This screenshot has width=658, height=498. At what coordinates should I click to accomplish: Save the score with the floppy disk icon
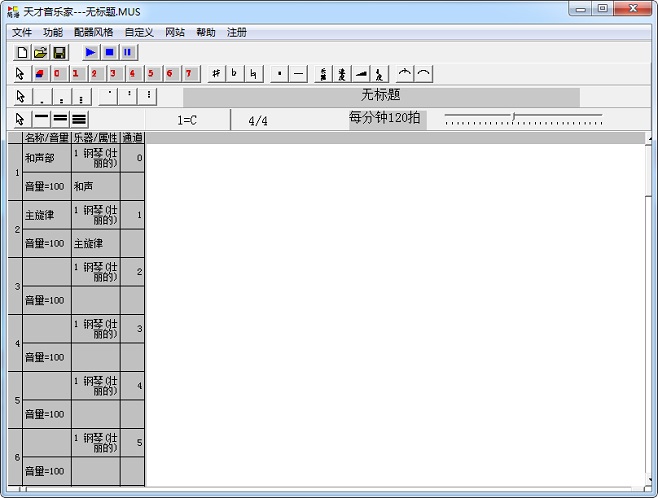click(x=59, y=52)
